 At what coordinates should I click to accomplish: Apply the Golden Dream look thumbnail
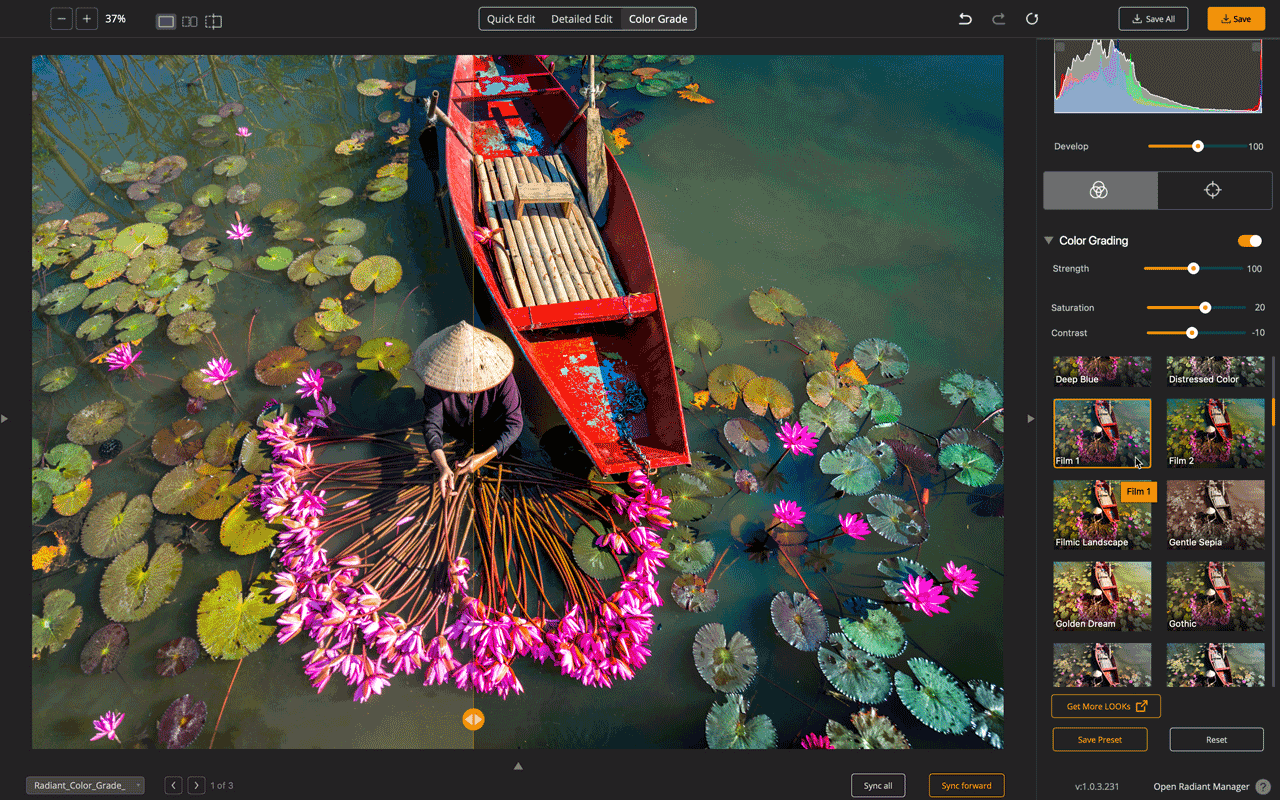[1102, 596]
